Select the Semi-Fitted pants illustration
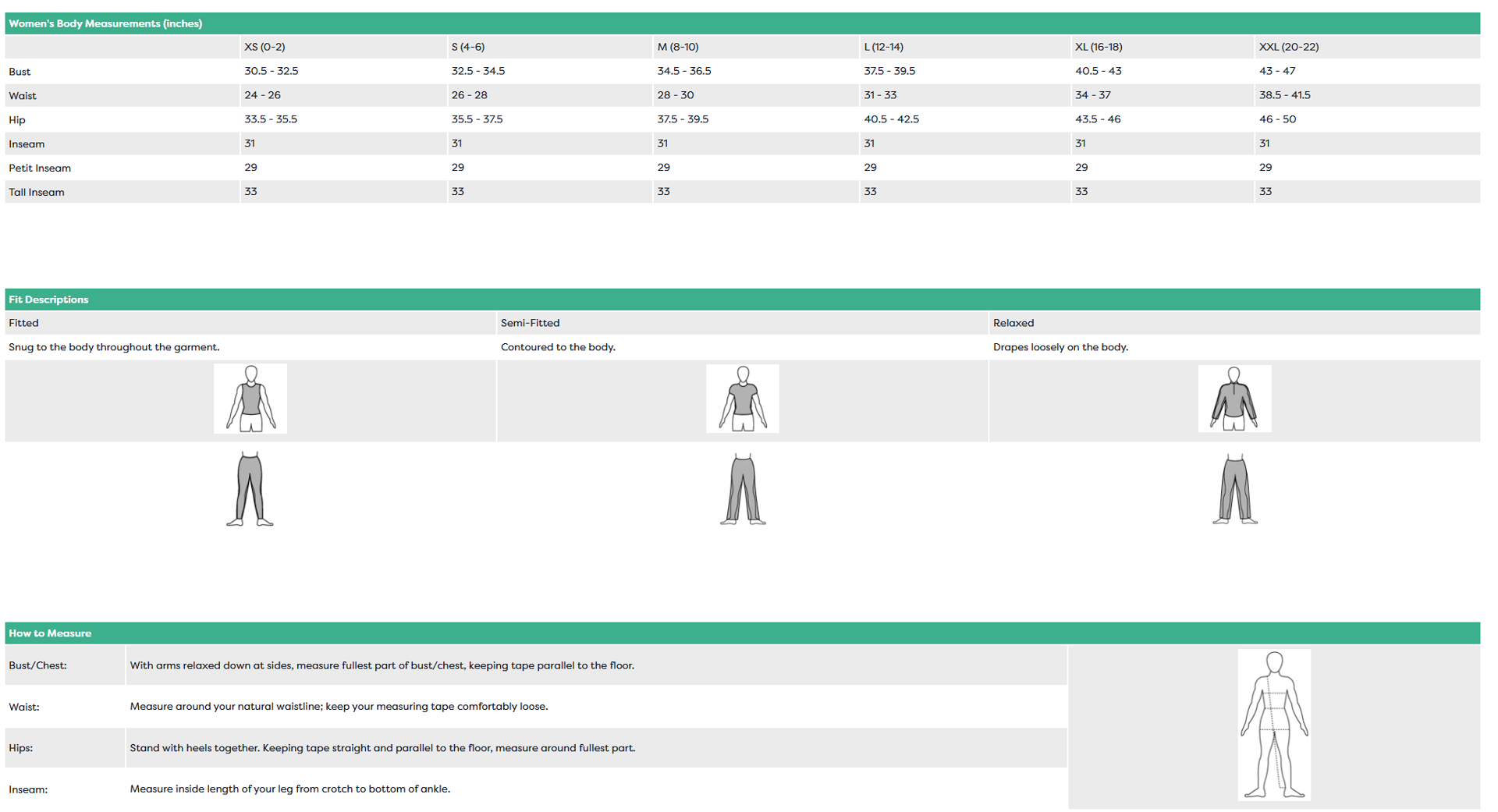Image resolution: width=1498 pixels, height=812 pixels. [743, 489]
